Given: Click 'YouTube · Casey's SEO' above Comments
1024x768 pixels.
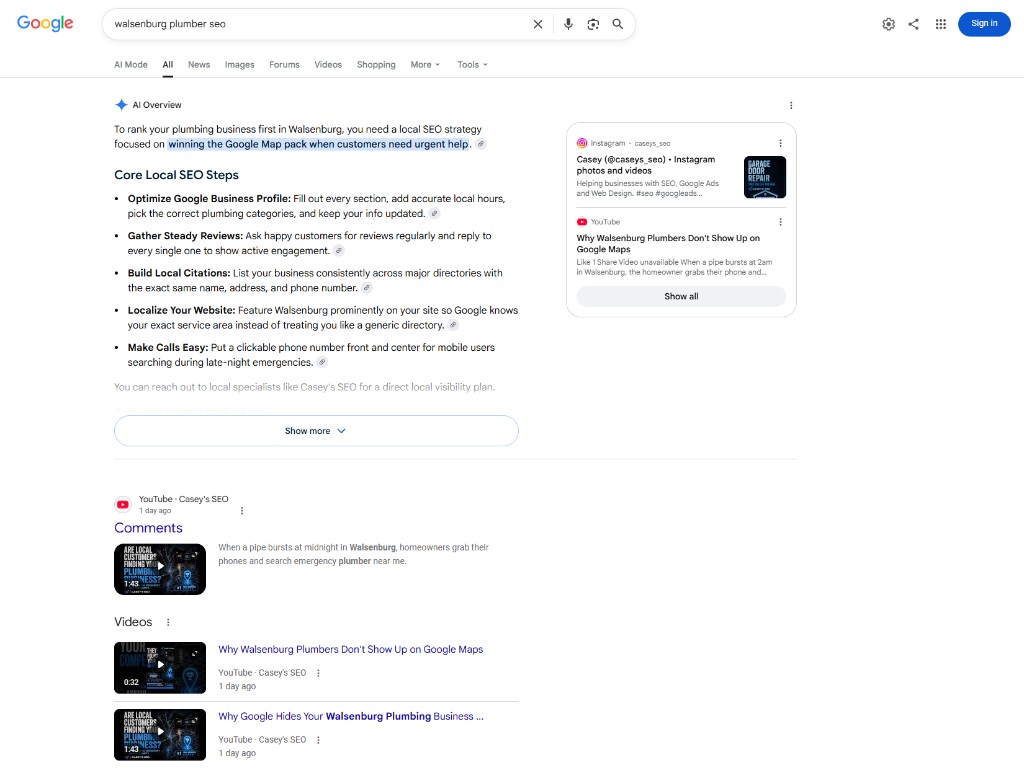Looking at the screenshot, I should click(x=184, y=499).
